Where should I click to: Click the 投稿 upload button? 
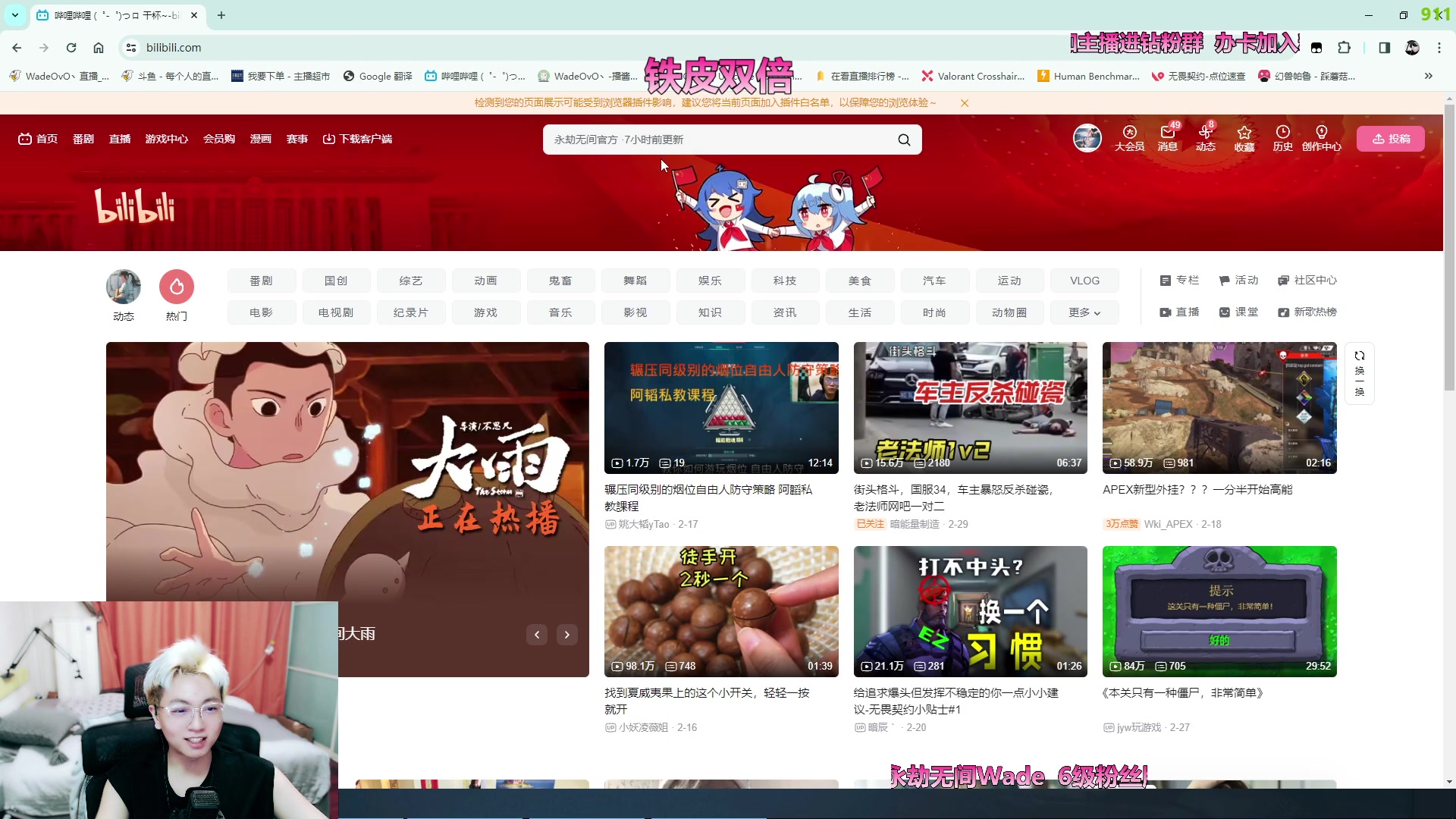(1391, 139)
